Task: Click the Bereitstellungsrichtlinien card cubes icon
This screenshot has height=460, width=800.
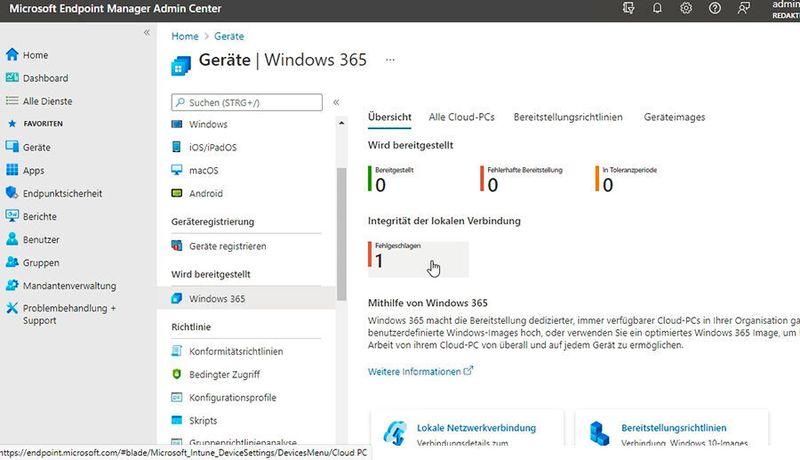Action: [599, 433]
